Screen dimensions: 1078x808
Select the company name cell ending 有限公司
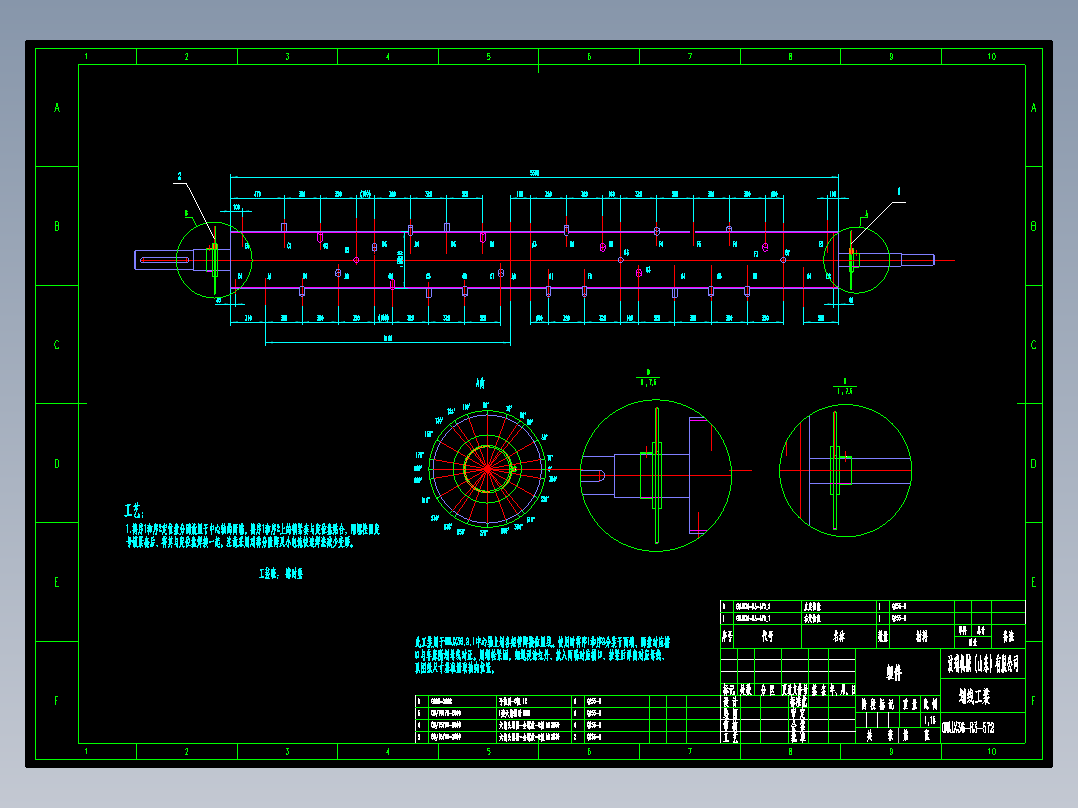pos(982,664)
